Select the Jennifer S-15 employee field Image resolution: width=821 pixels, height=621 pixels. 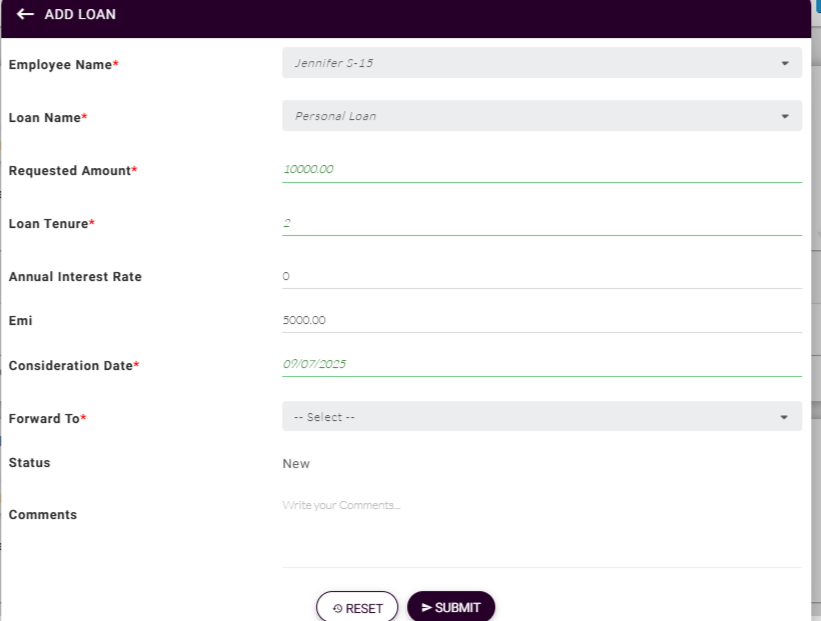click(x=530, y=63)
